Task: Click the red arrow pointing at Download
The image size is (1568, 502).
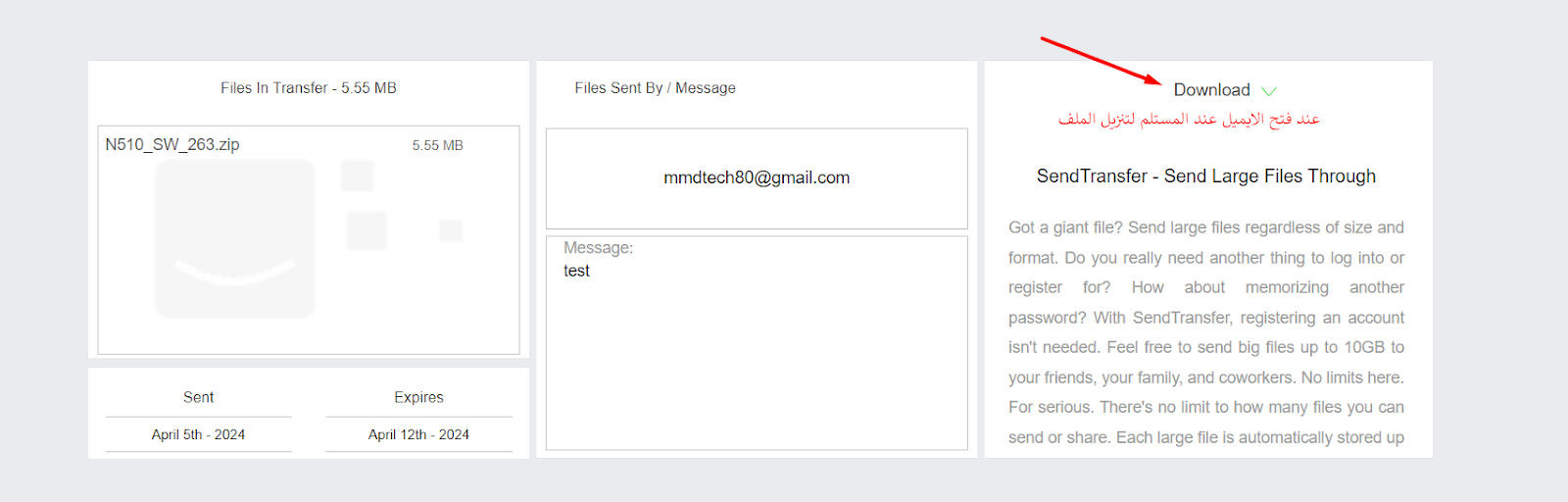Action: coord(1101,61)
